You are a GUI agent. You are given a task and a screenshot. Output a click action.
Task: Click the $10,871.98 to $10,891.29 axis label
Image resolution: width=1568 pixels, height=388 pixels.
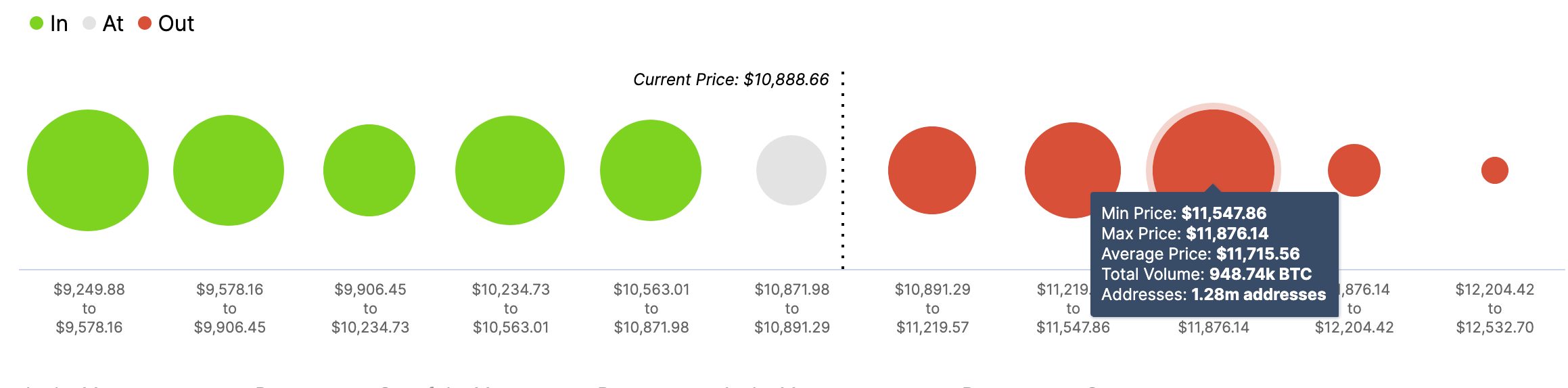(792, 308)
